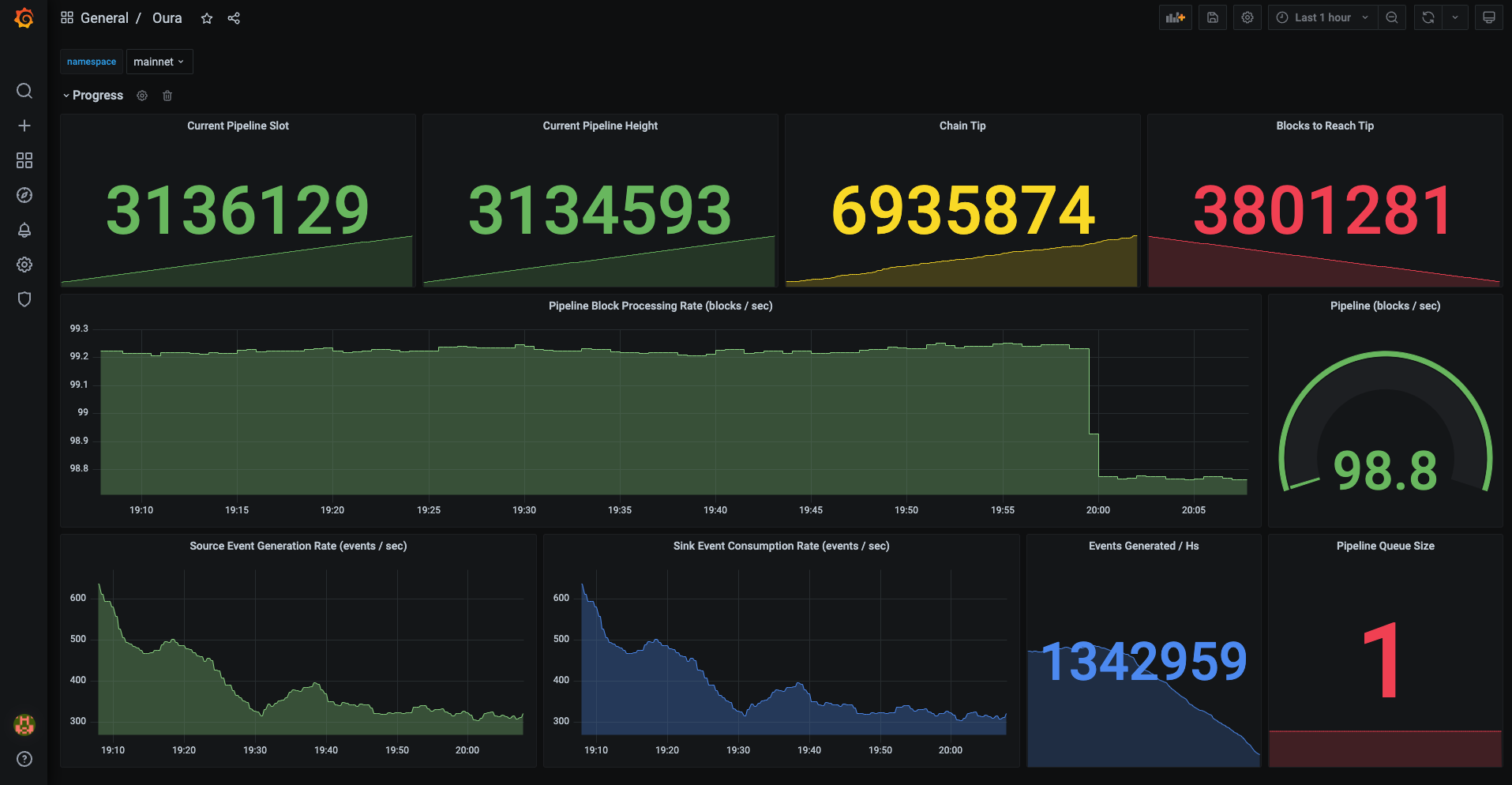
Task: Zoom out the time range
Action: click(1392, 17)
